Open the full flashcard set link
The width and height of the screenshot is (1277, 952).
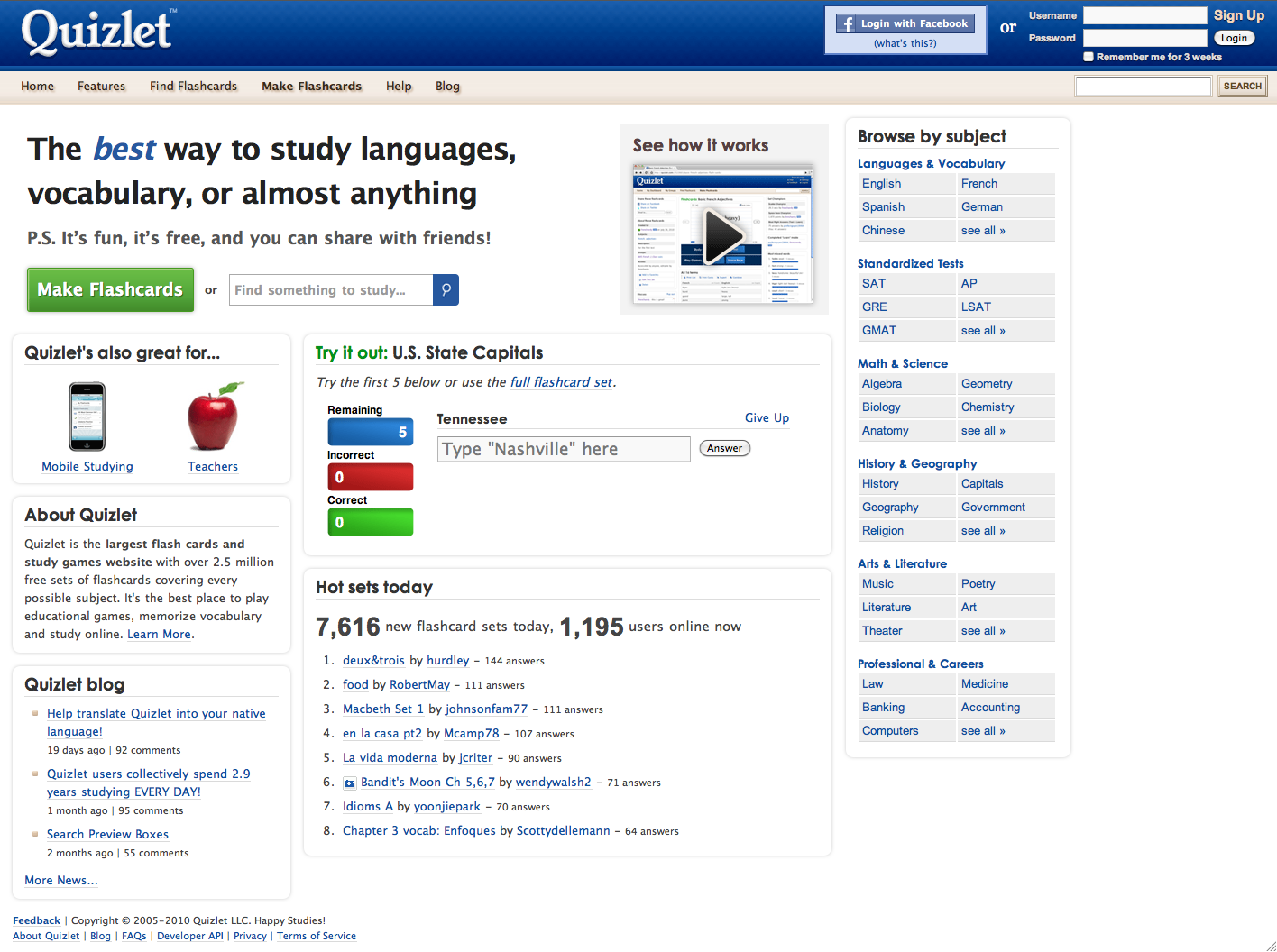(x=562, y=382)
